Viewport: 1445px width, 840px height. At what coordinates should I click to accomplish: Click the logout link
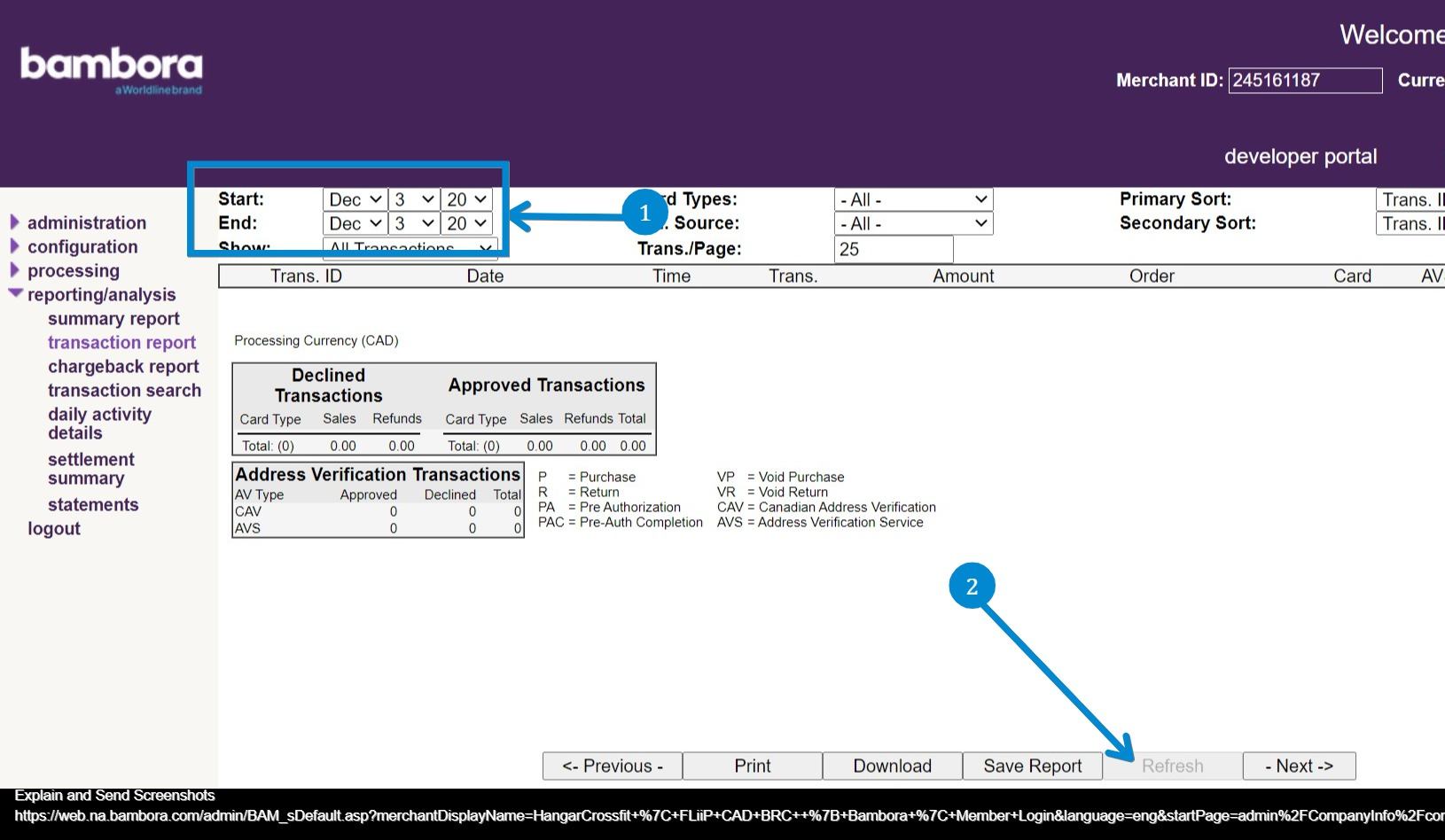(x=54, y=529)
